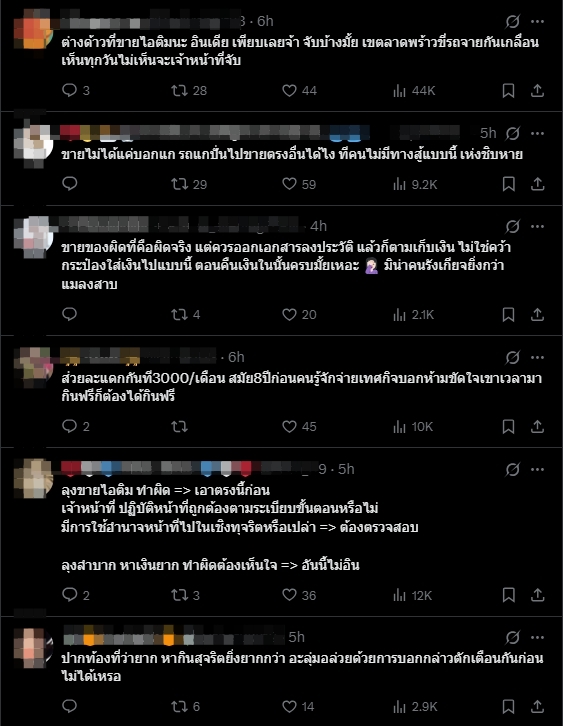The width and height of the screenshot is (563, 726).
Task: Bookmark the tweet with 2.1K views
Action: (508, 315)
